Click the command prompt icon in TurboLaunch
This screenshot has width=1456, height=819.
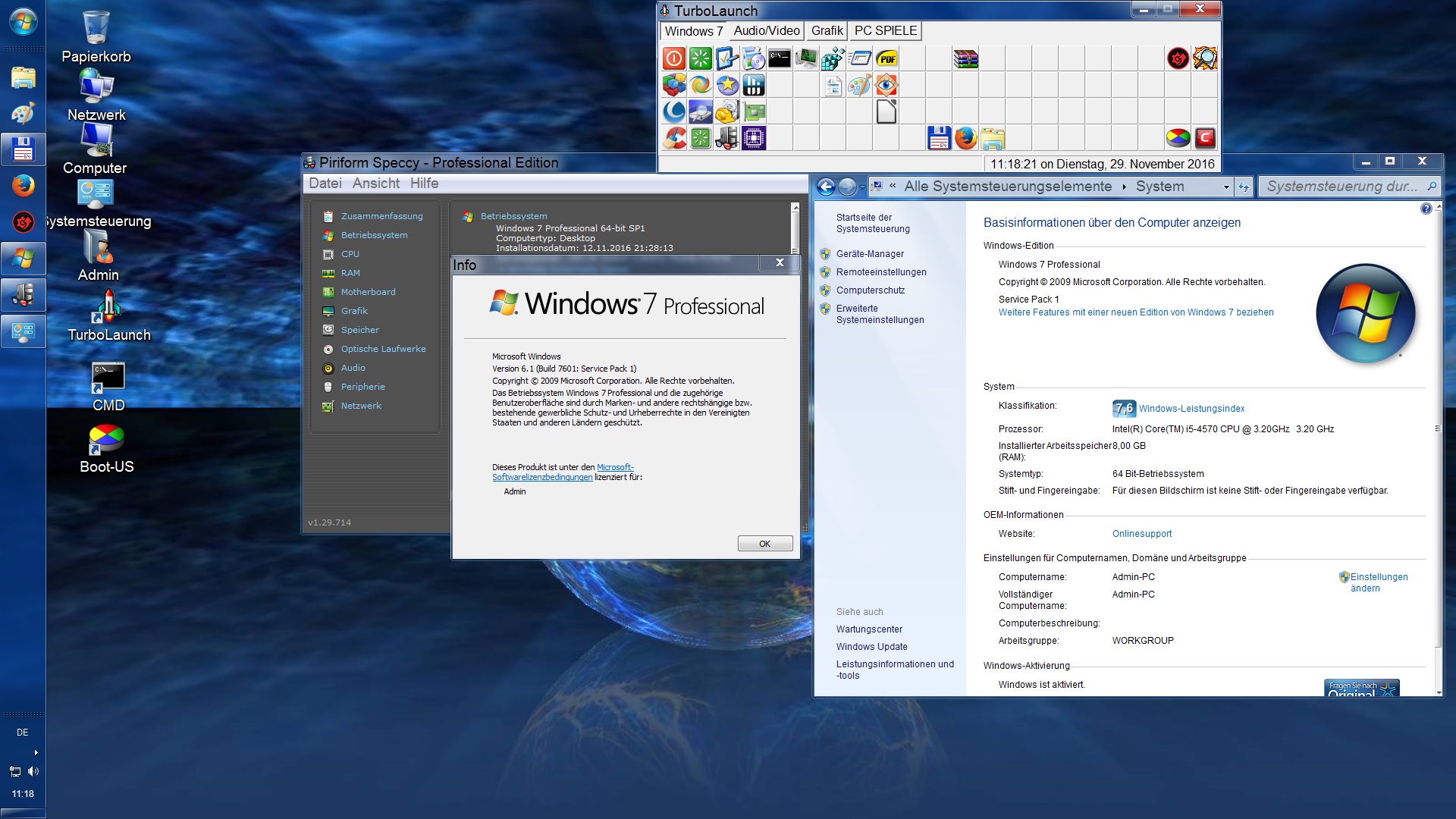click(x=780, y=58)
